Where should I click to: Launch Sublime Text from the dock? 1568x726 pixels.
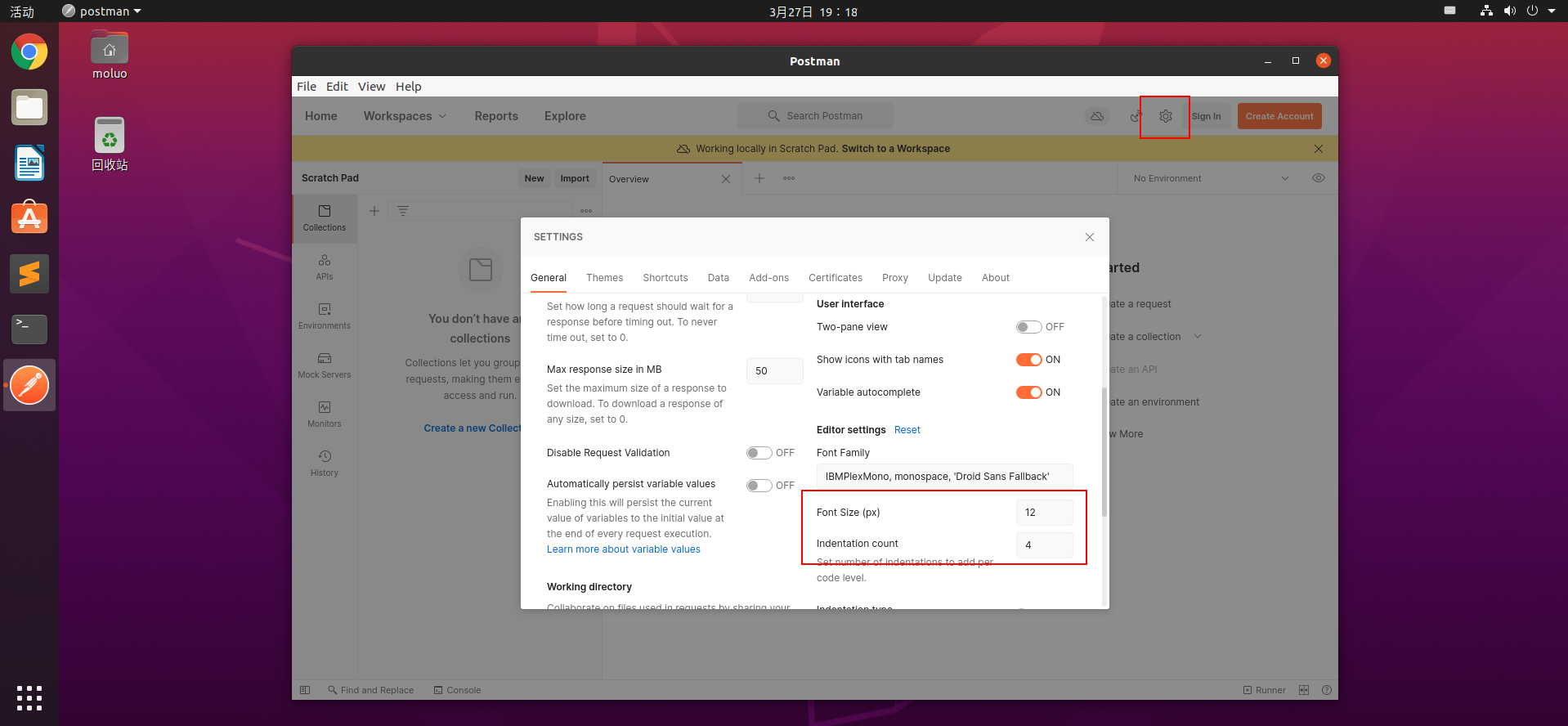click(x=29, y=274)
